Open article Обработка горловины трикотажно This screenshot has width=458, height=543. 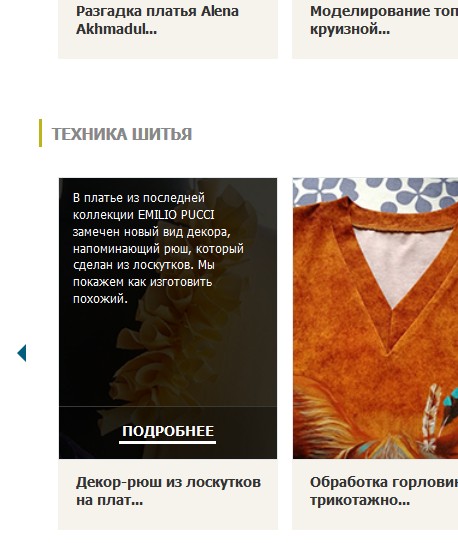click(384, 491)
